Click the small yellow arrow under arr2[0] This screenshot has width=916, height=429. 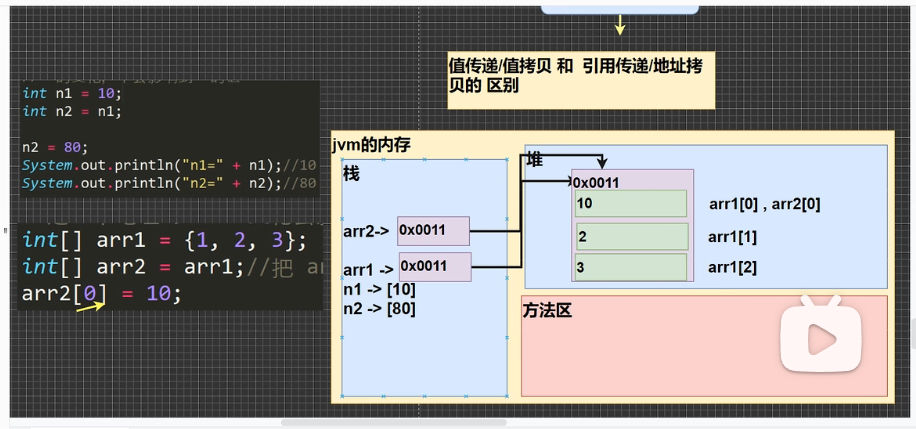tap(90, 306)
